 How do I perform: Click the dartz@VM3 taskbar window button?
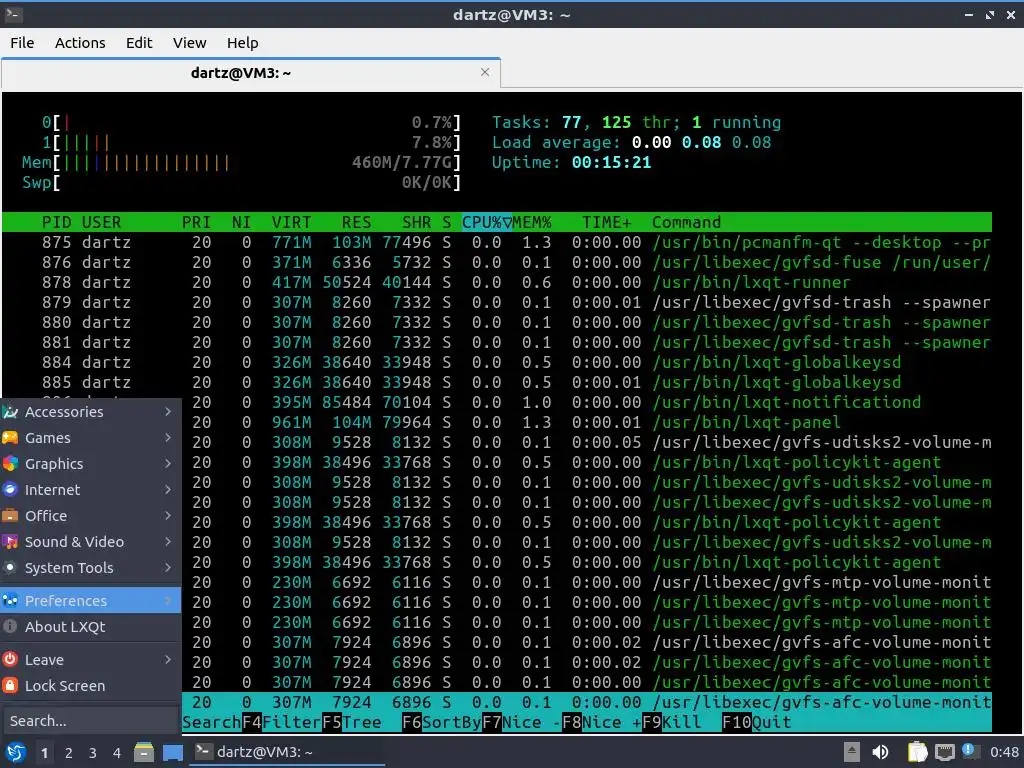click(x=287, y=752)
